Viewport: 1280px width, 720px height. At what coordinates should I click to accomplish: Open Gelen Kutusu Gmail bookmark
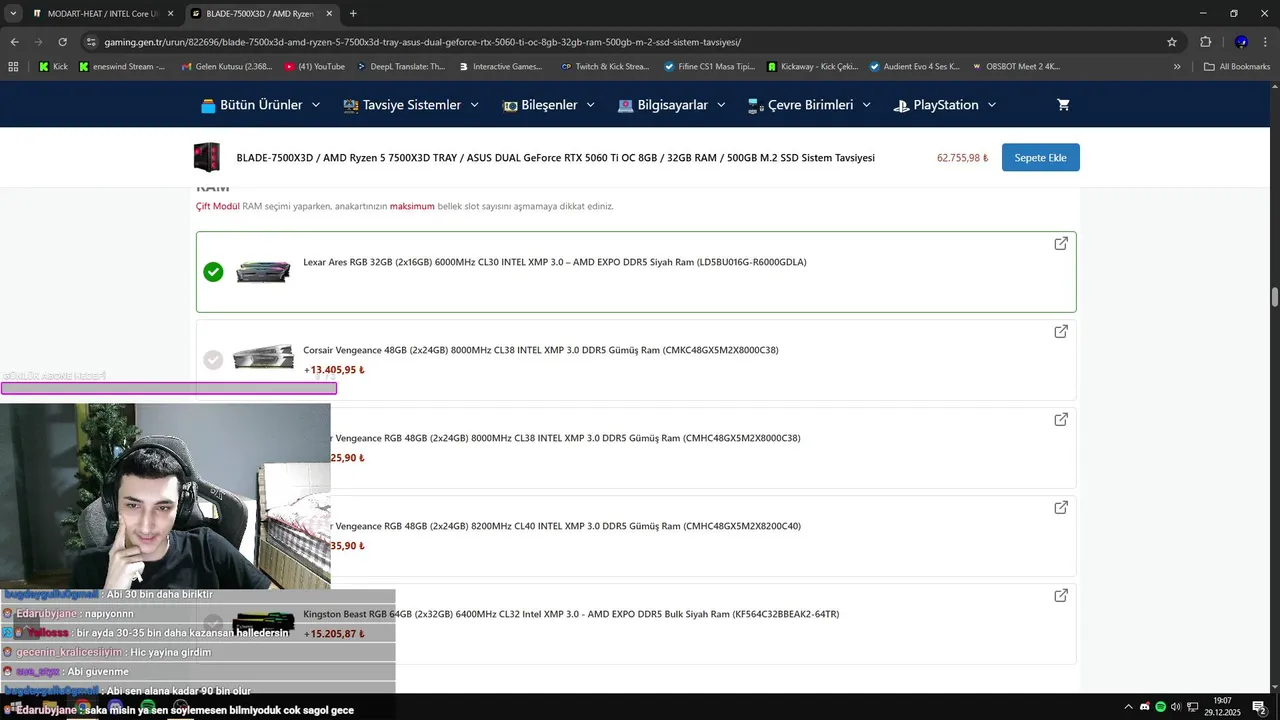pos(226,67)
